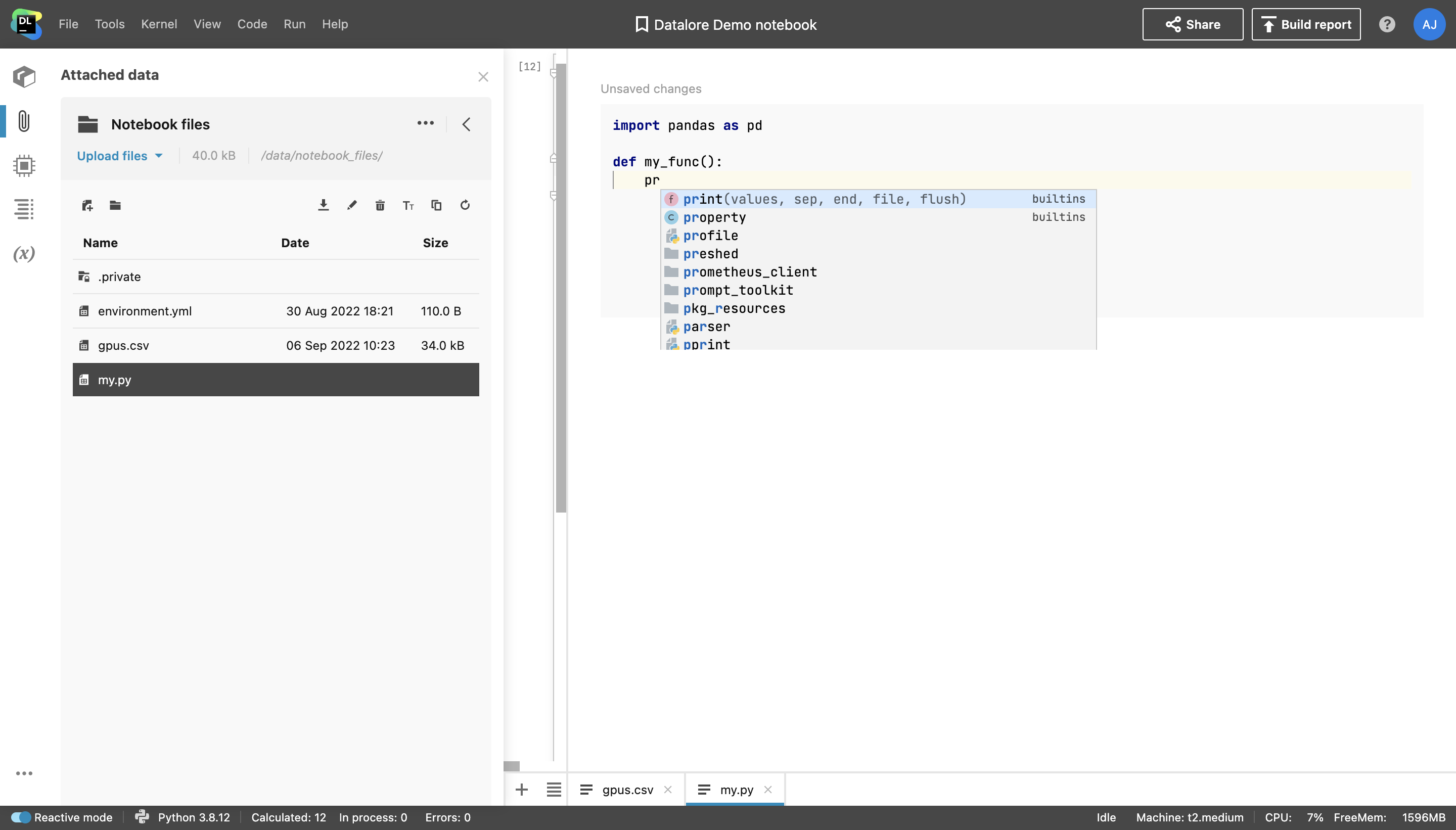Open the Attached data paperclip sidebar icon

click(24, 121)
